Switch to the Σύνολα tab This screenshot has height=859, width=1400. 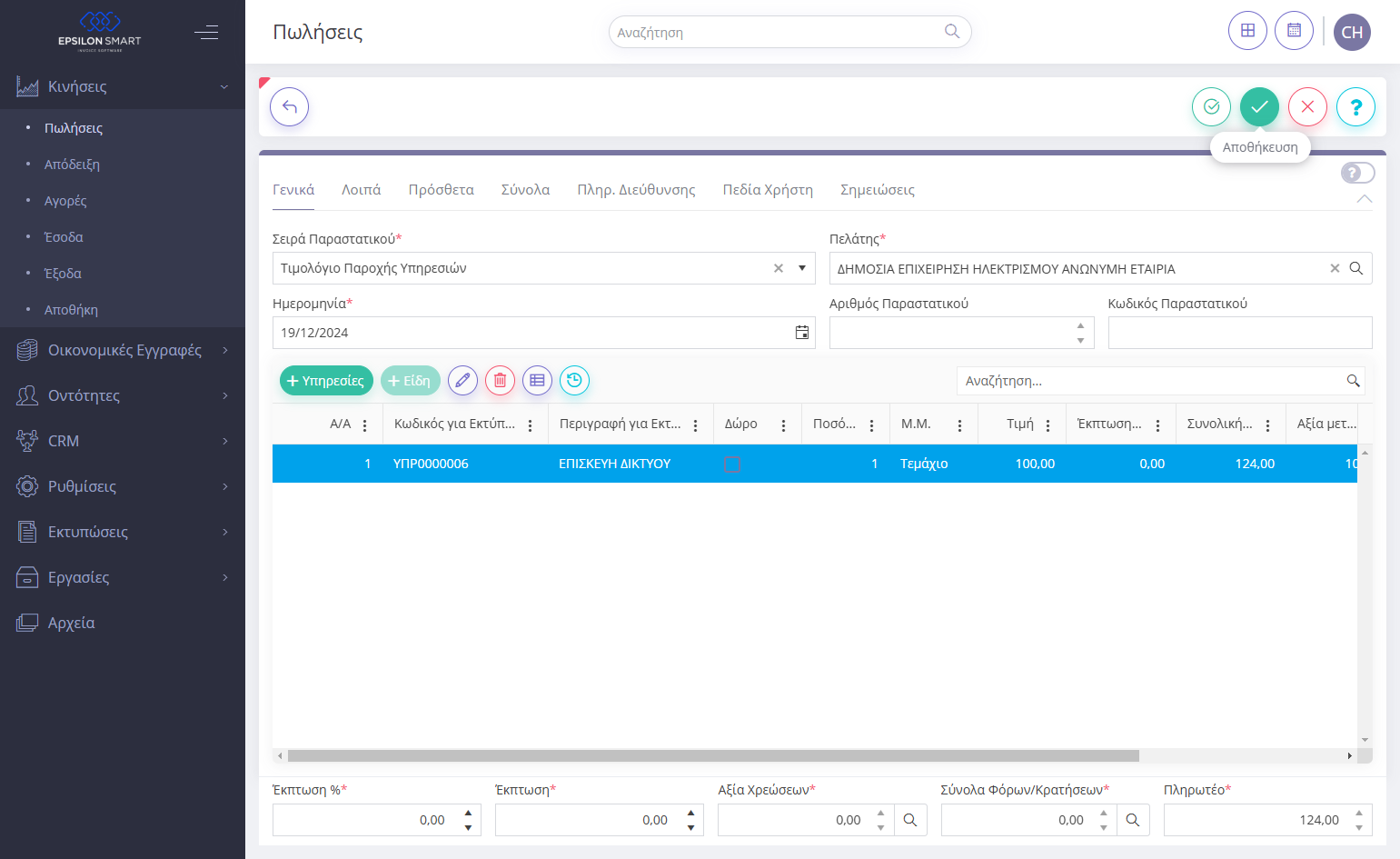pyautogui.click(x=525, y=190)
